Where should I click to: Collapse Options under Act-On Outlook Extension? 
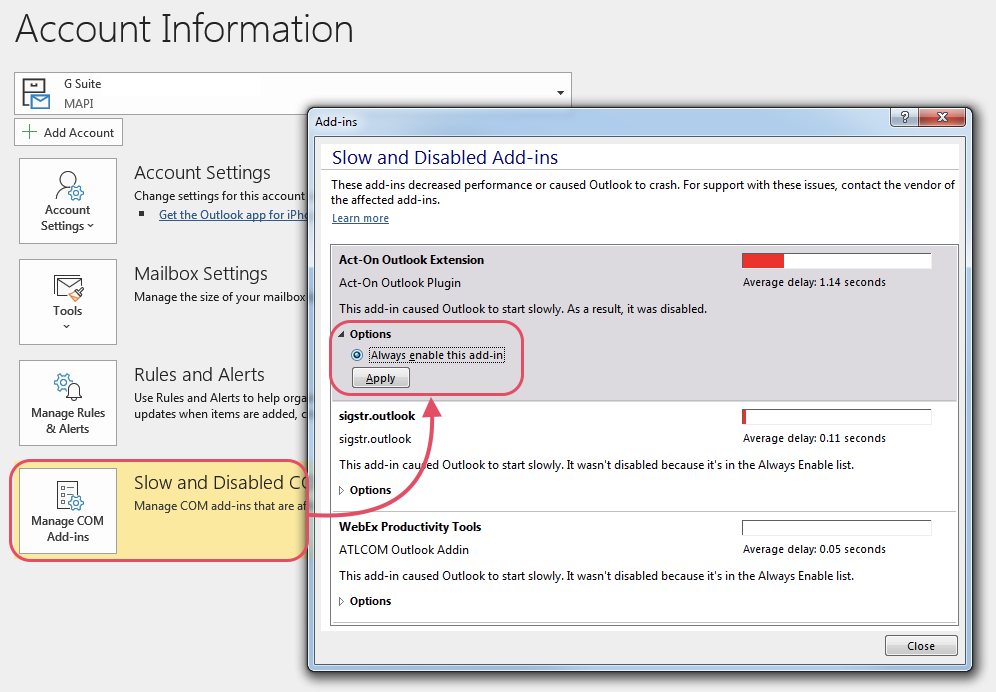point(341,334)
